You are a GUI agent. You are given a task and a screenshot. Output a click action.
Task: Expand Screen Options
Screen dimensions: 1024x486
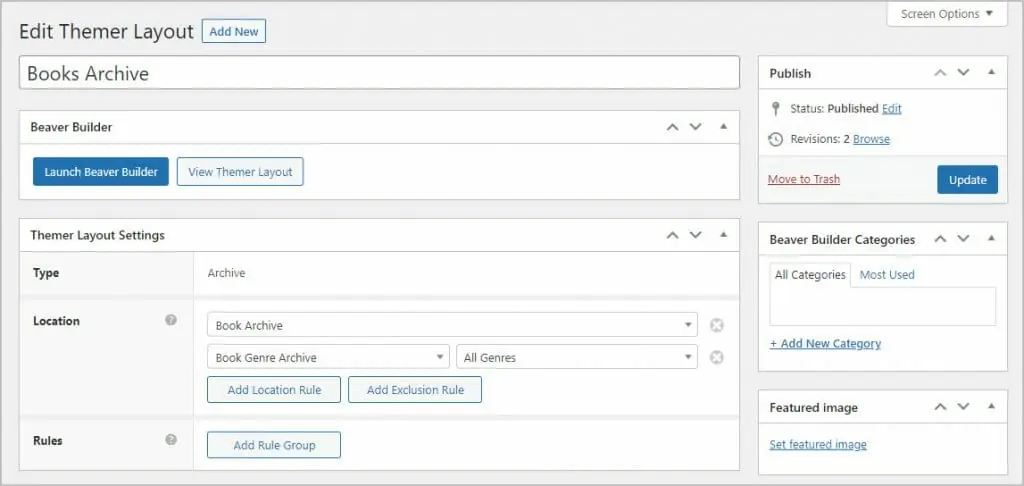point(946,14)
